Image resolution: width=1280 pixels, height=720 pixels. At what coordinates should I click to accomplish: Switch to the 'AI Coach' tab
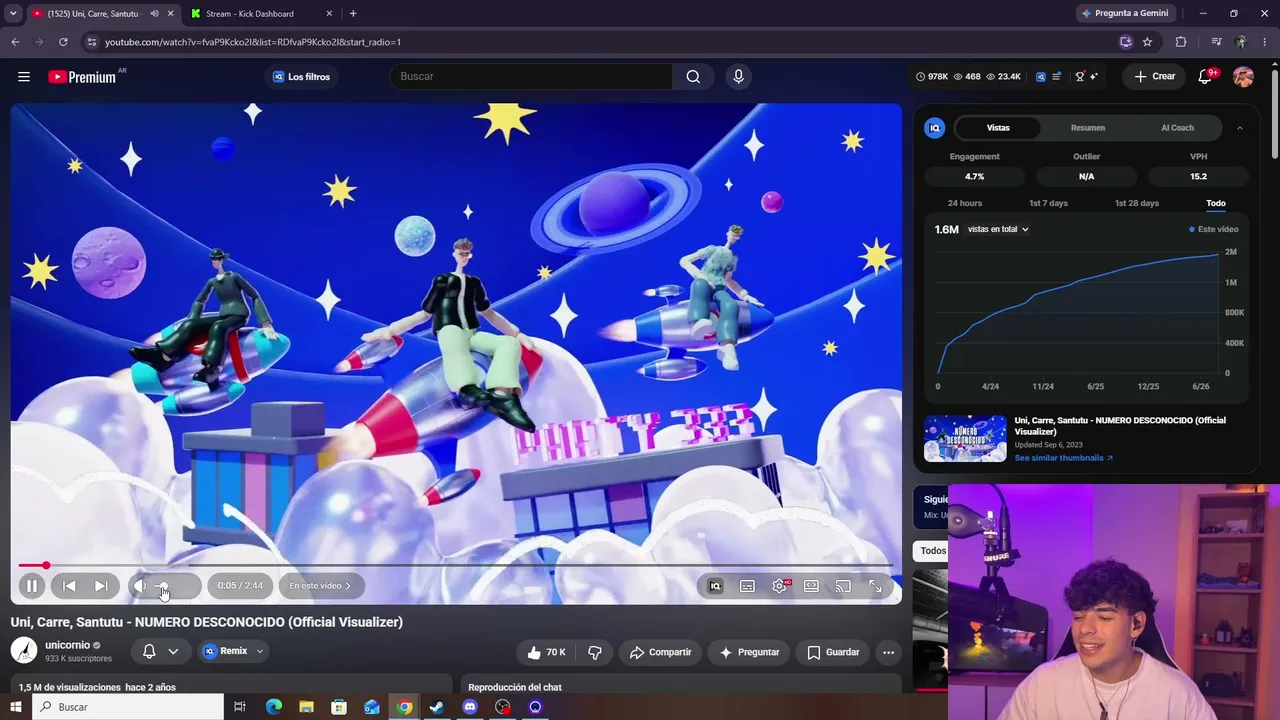[1177, 128]
